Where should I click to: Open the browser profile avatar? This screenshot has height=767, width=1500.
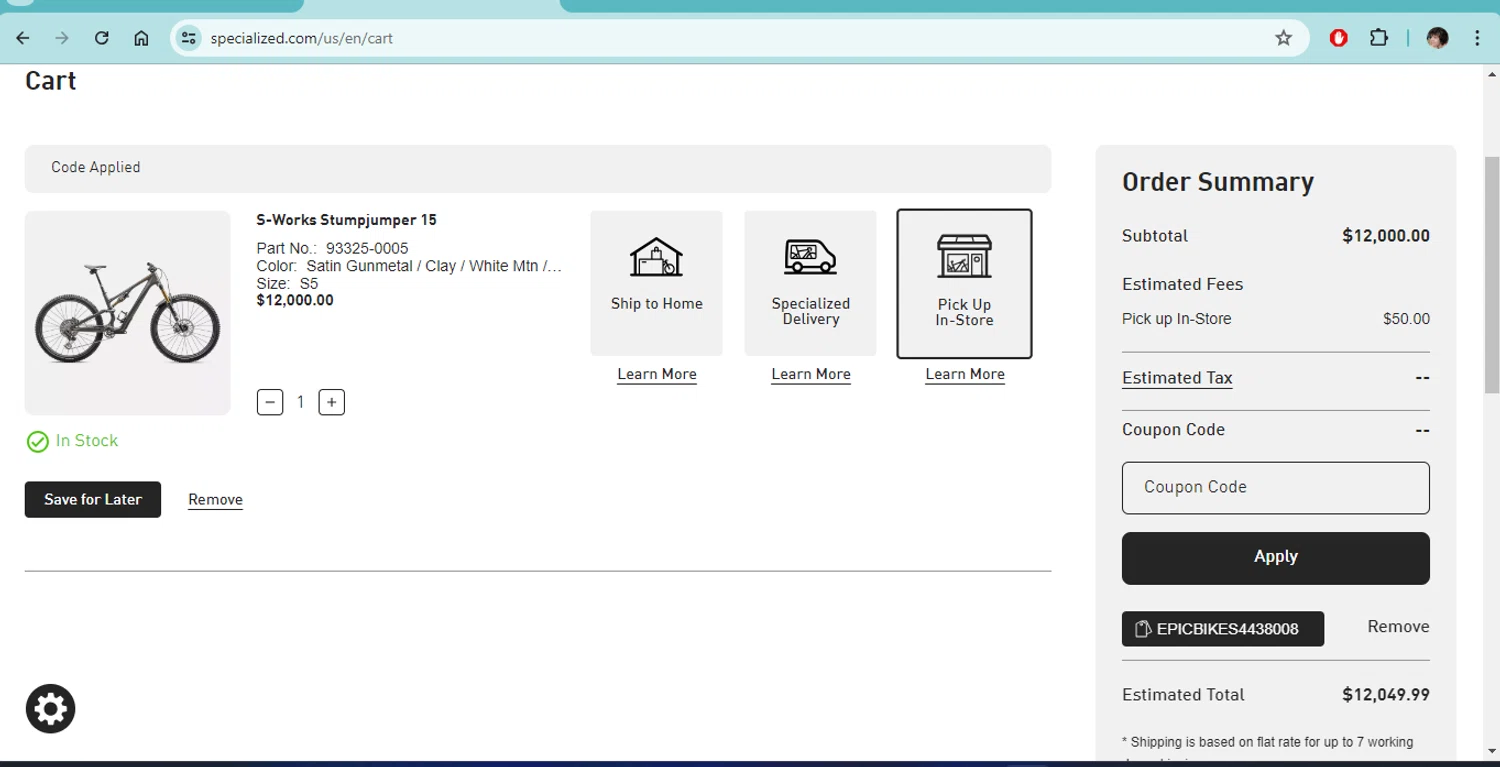[1438, 38]
